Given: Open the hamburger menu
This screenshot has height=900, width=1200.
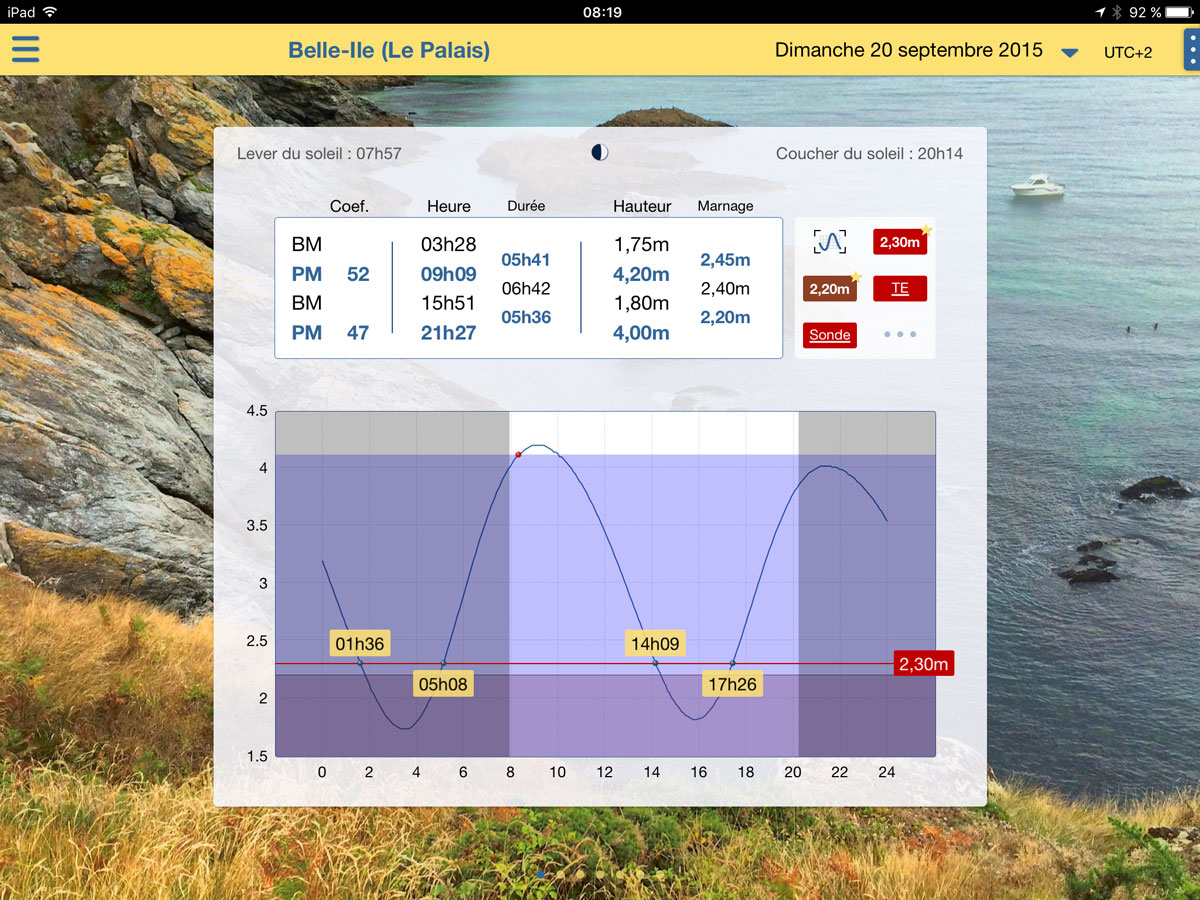Looking at the screenshot, I should pos(25,49).
